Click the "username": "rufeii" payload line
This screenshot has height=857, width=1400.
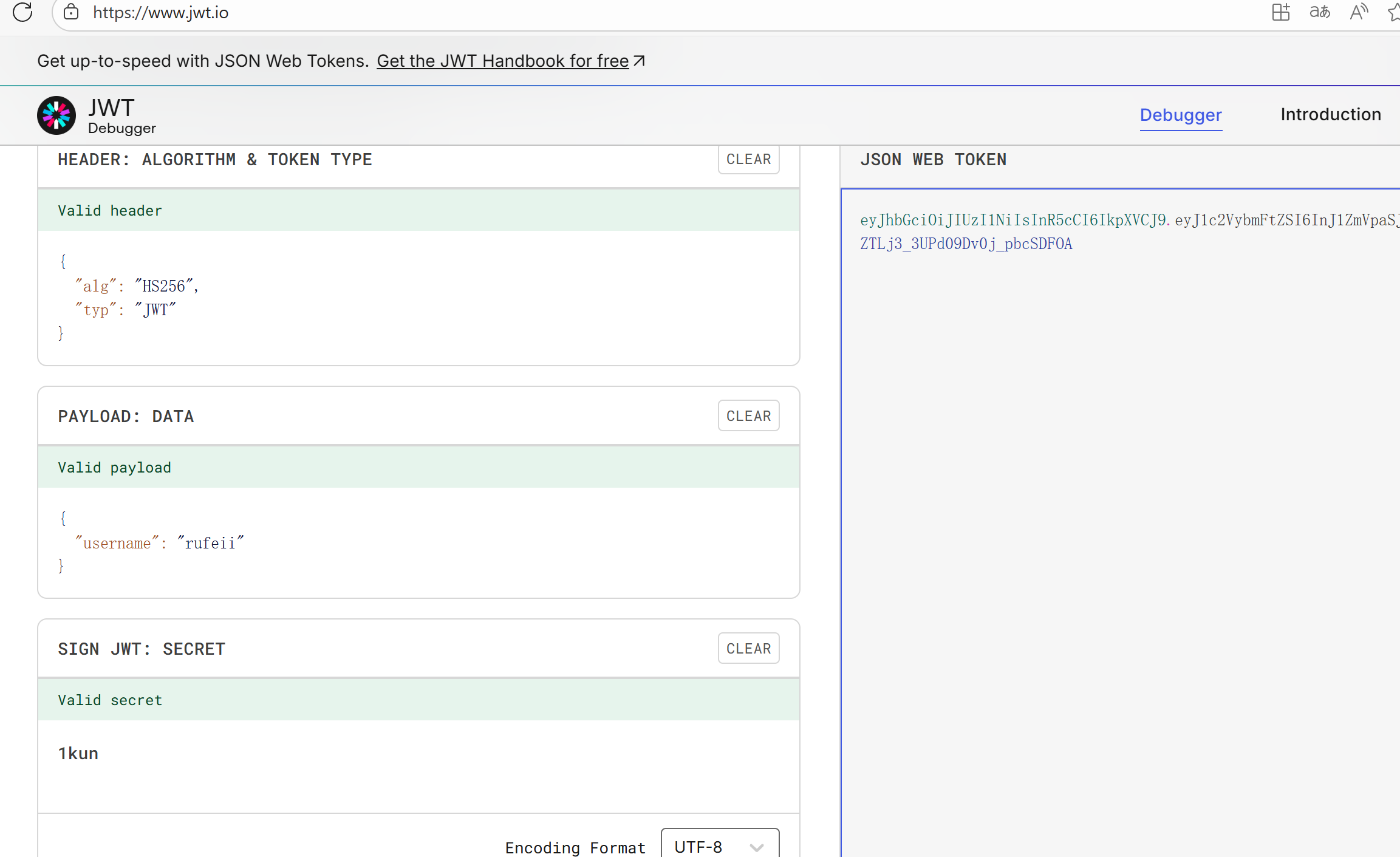click(x=159, y=543)
